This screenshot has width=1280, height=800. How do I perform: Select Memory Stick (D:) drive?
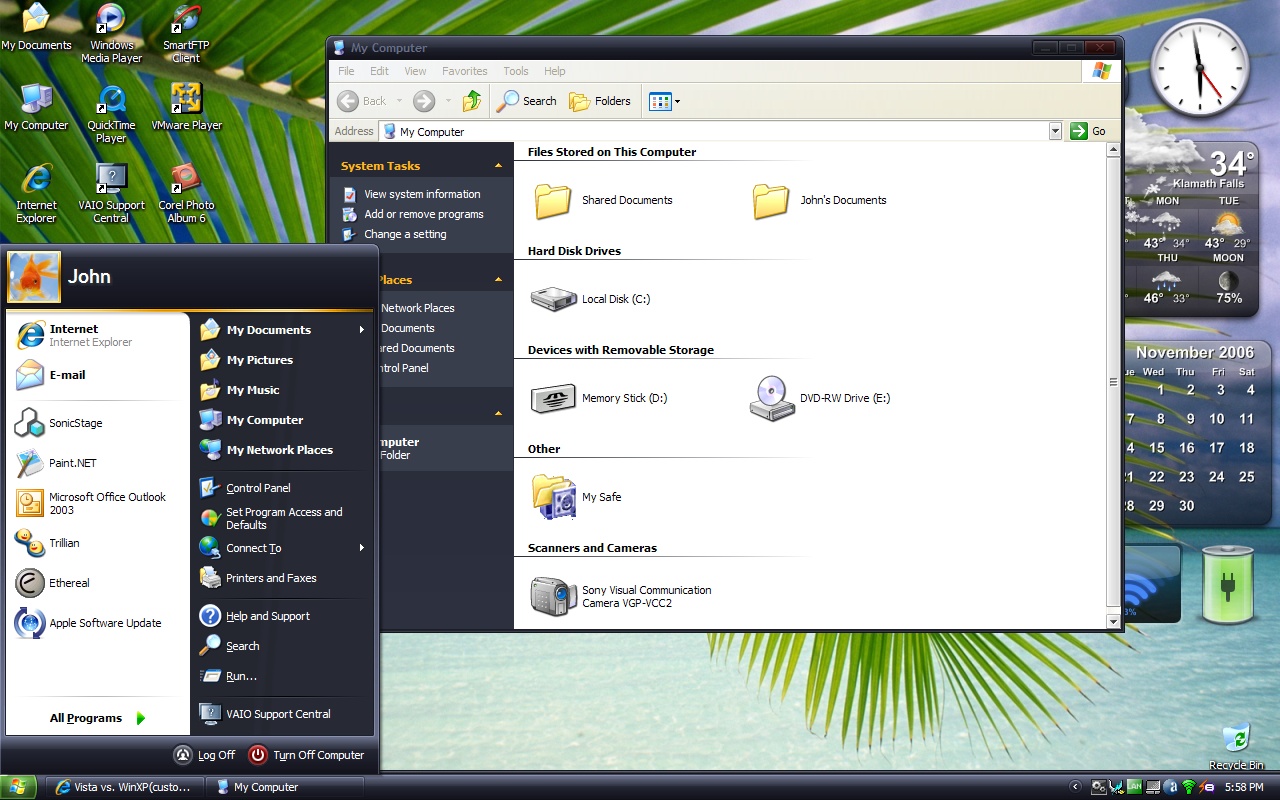click(x=598, y=398)
